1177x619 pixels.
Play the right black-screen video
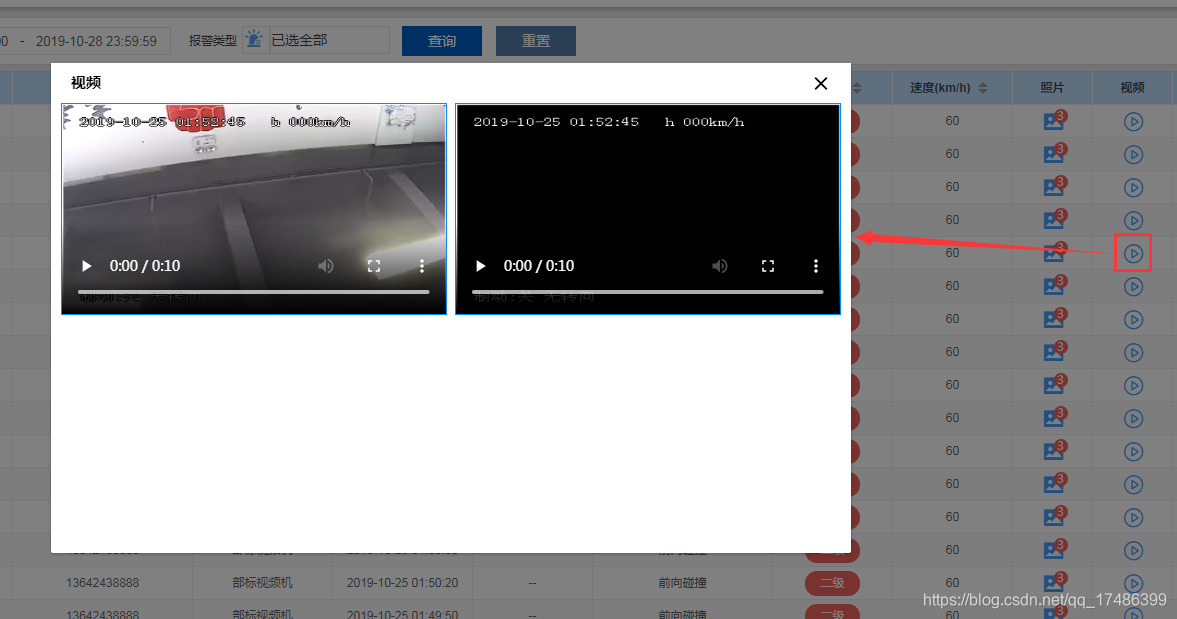point(480,266)
